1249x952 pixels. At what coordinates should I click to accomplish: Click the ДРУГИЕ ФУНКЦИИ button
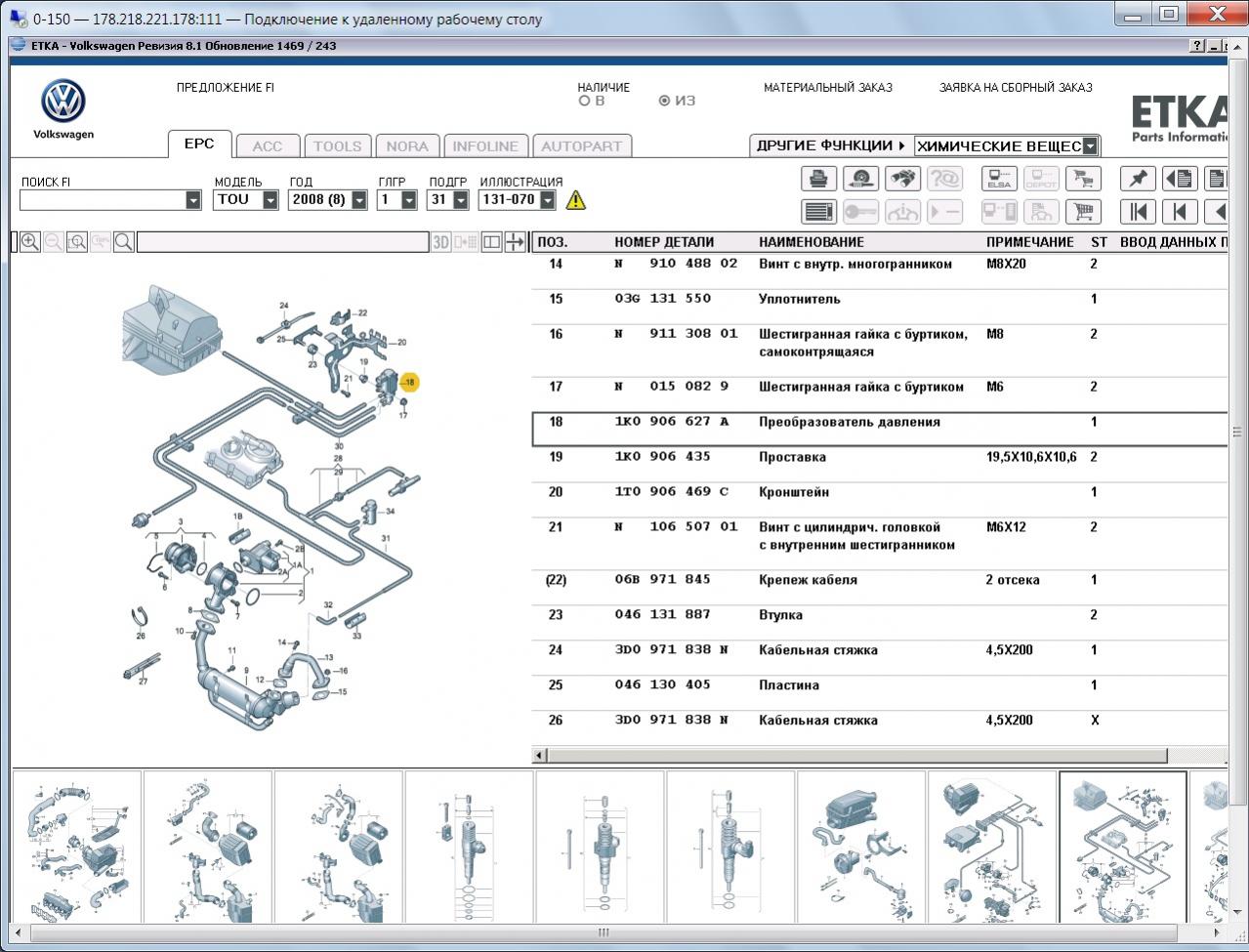(831, 145)
